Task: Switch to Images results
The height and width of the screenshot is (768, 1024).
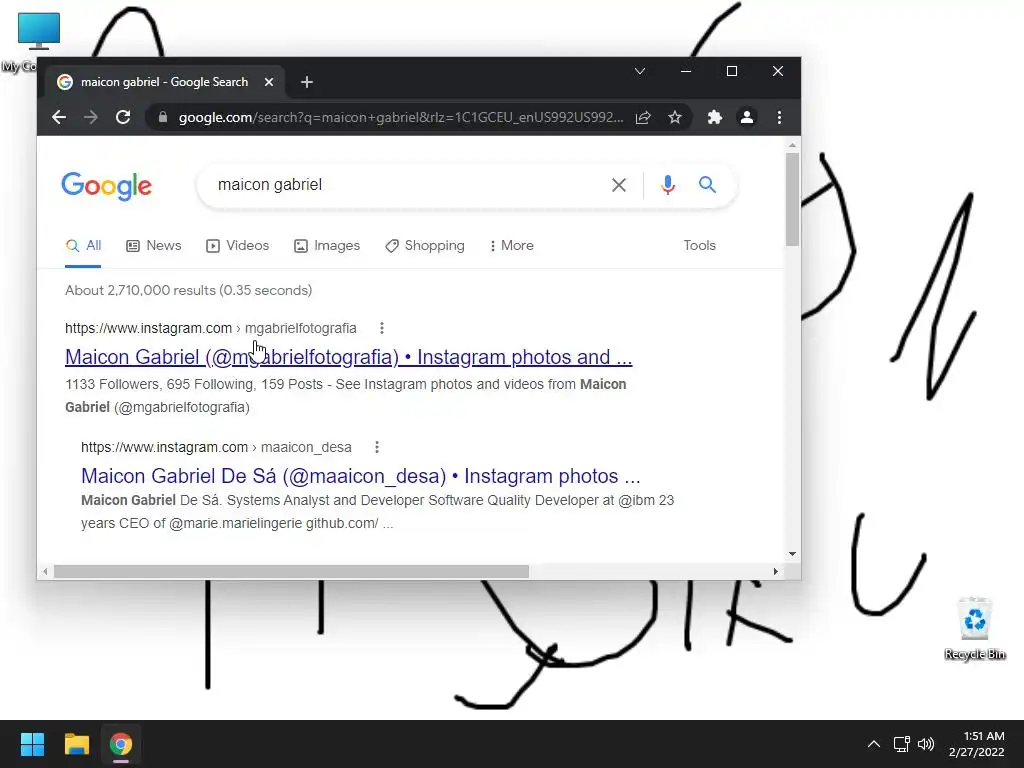Action: coord(327,246)
